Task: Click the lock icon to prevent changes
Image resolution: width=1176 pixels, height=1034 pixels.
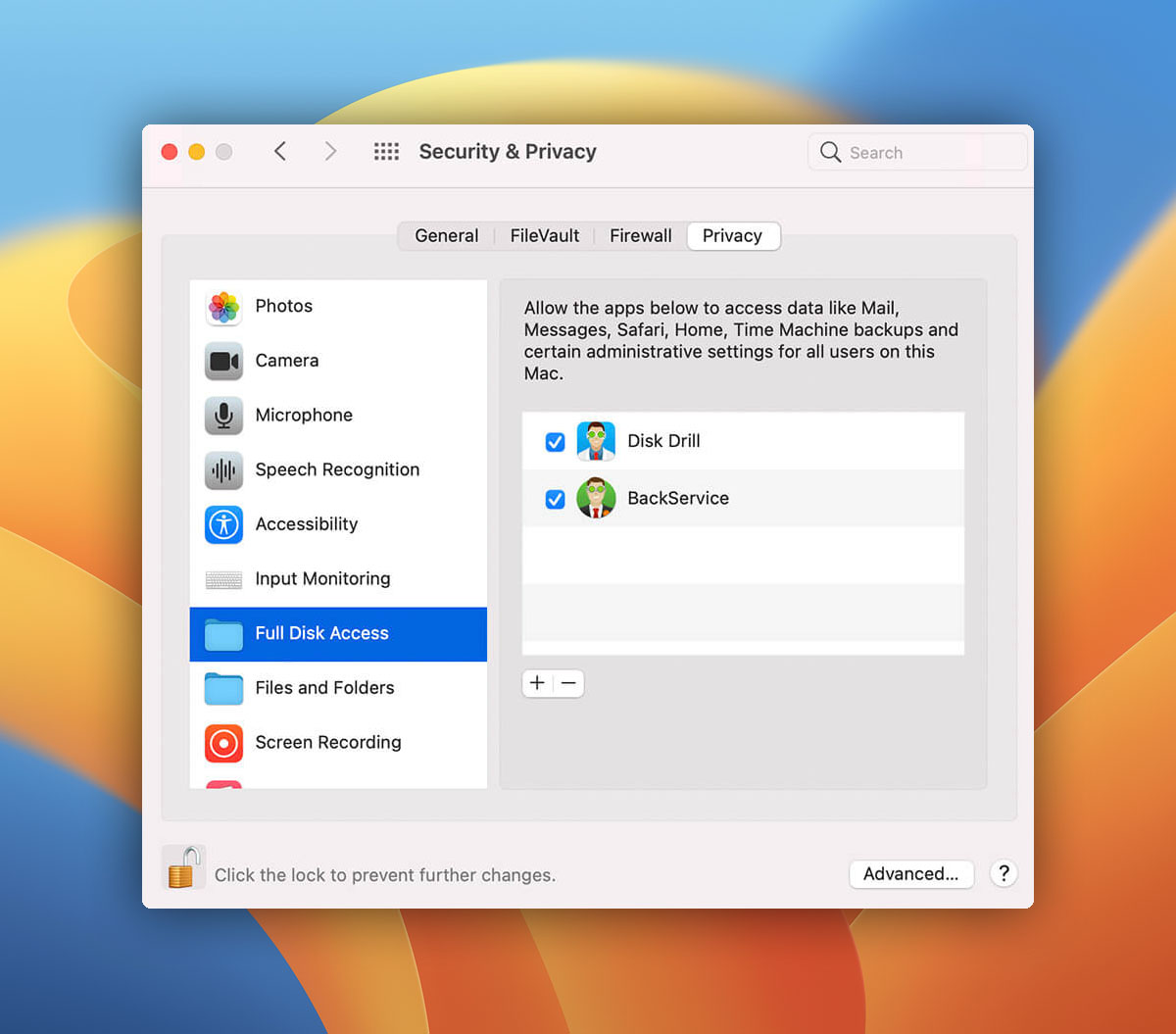Action: [183, 867]
